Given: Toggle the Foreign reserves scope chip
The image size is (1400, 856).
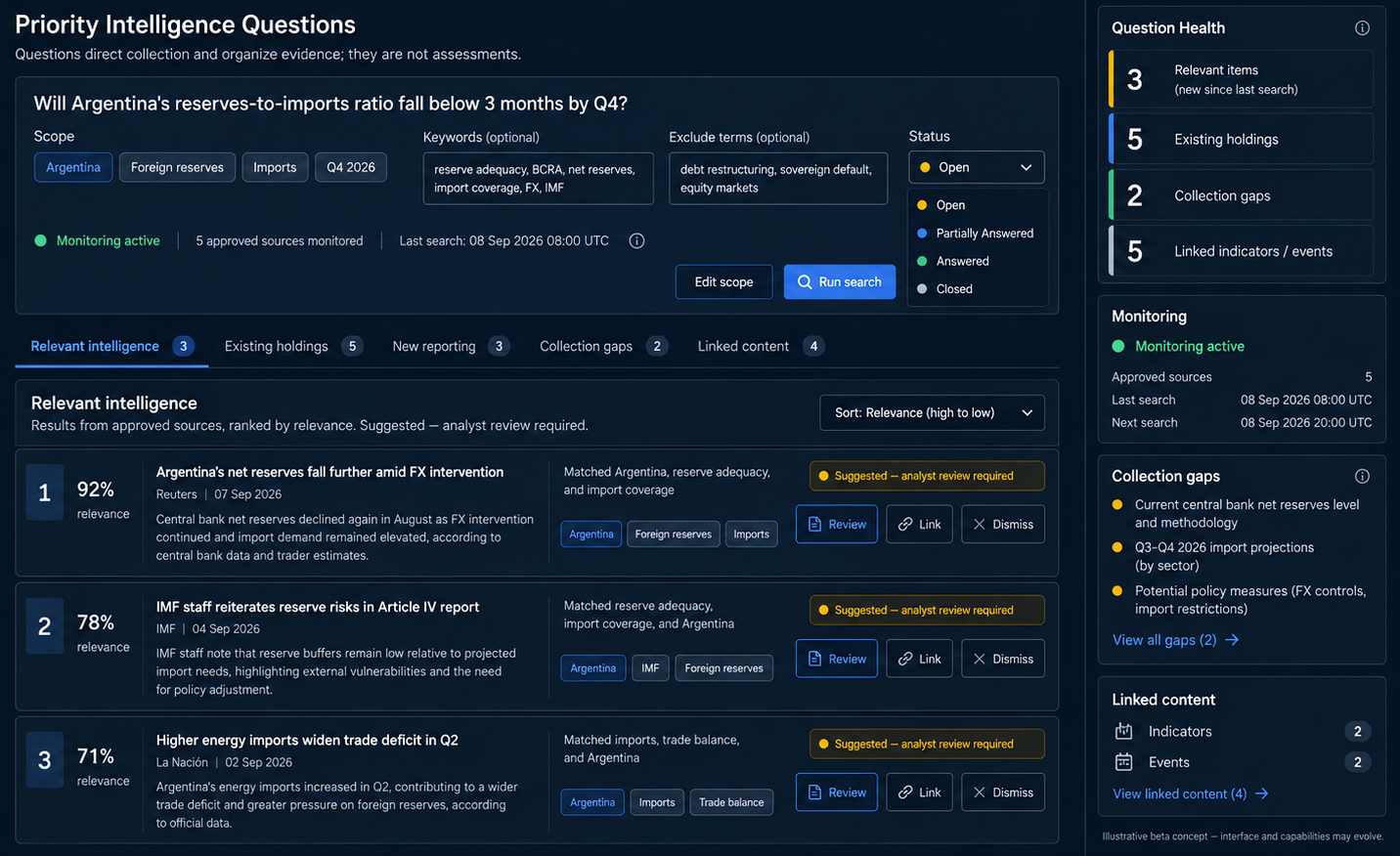Looking at the screenshot, I should click(177, 167).
